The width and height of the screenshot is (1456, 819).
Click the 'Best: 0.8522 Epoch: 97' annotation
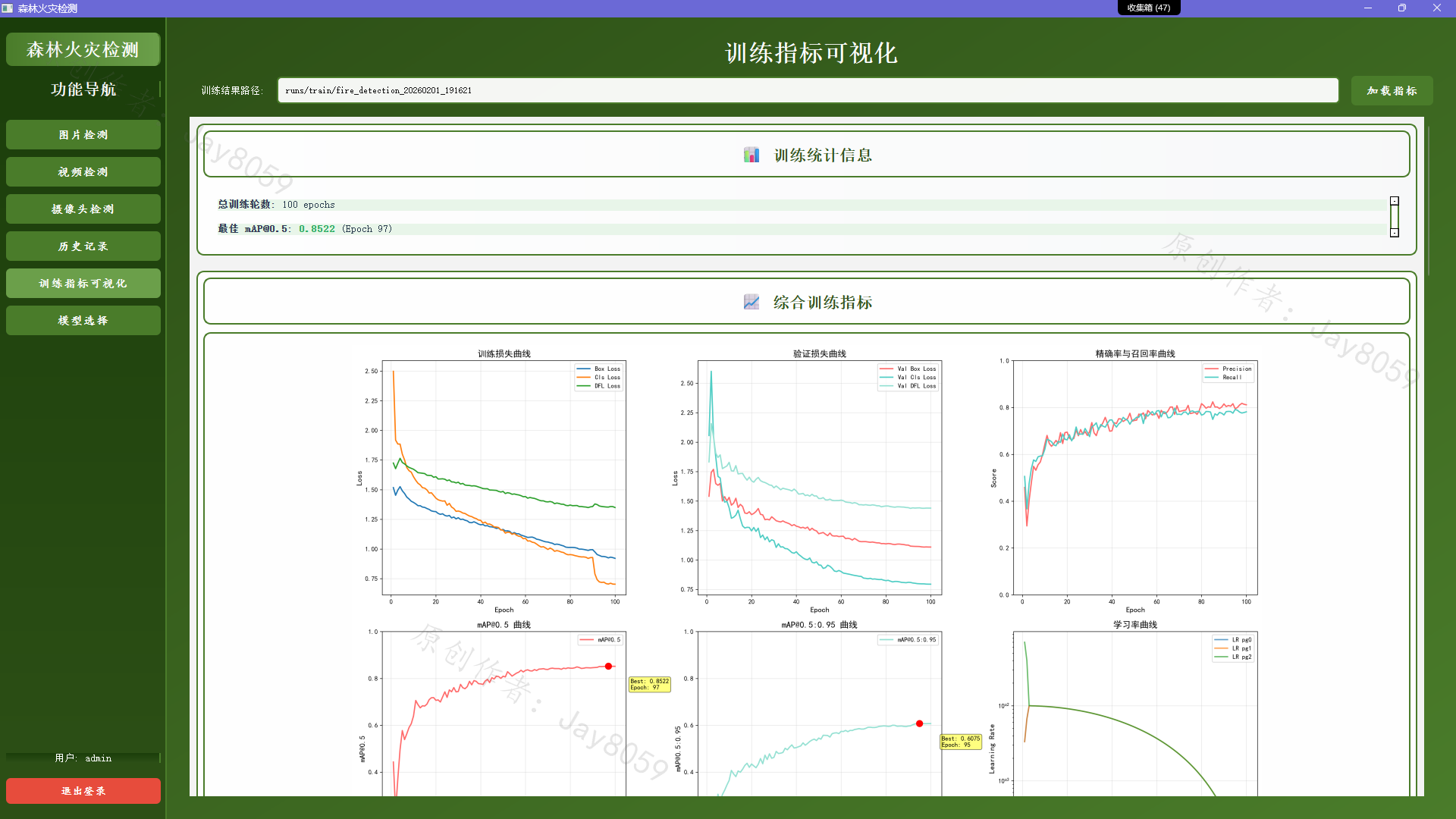point(650,684)
